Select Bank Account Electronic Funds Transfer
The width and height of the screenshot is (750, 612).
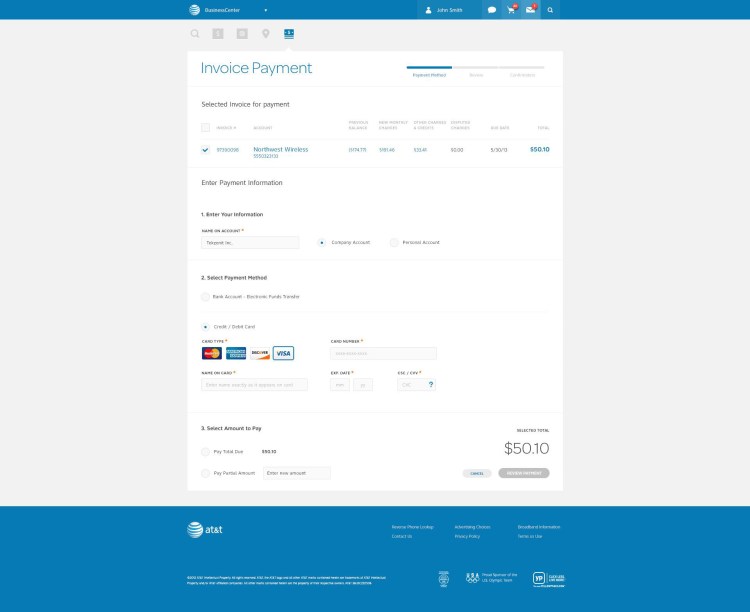(x=206, y=297)
